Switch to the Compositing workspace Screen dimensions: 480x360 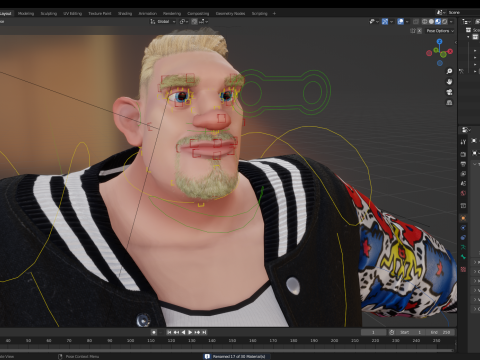tap(198, 13)
